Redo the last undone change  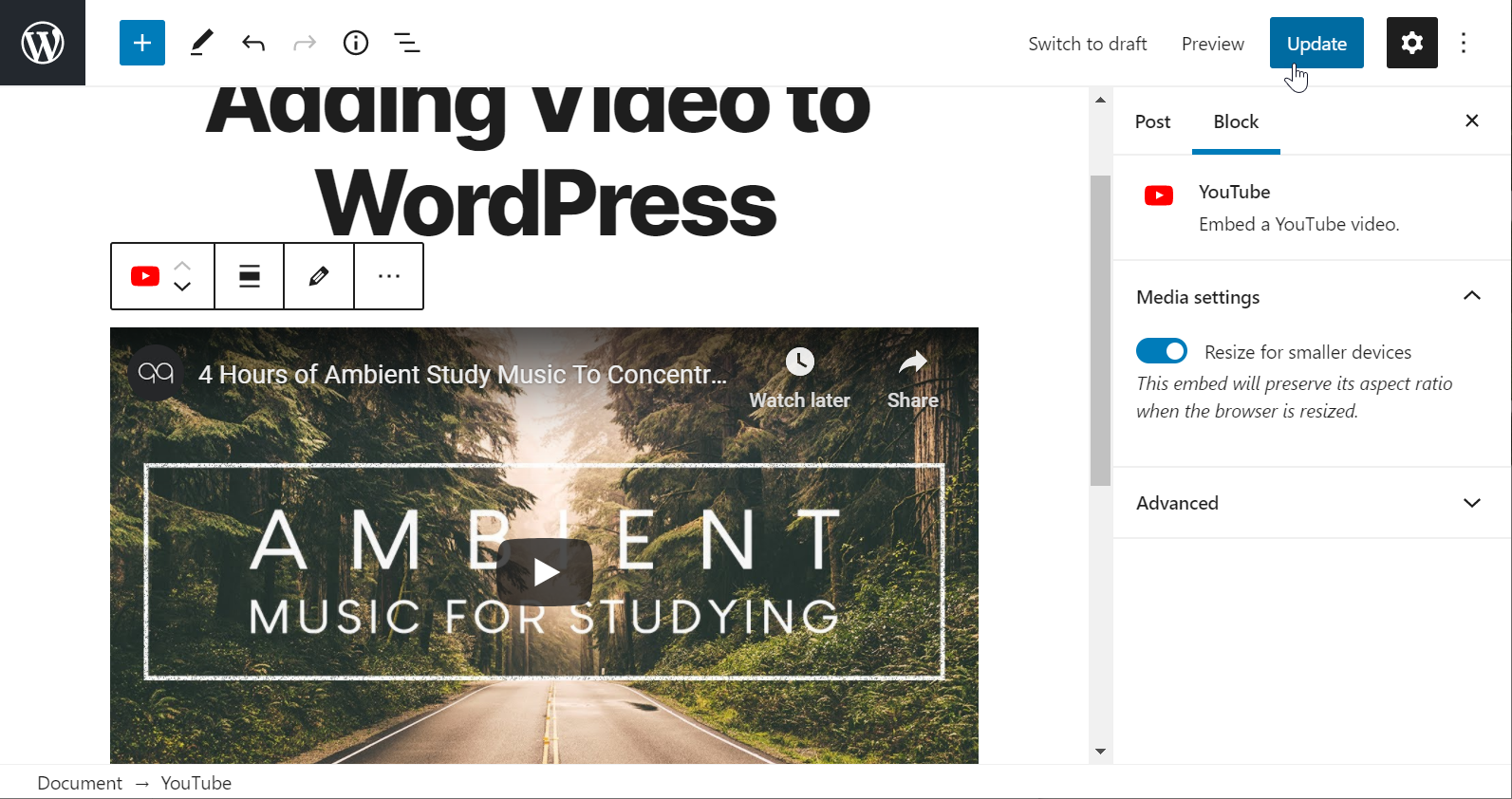305,43
